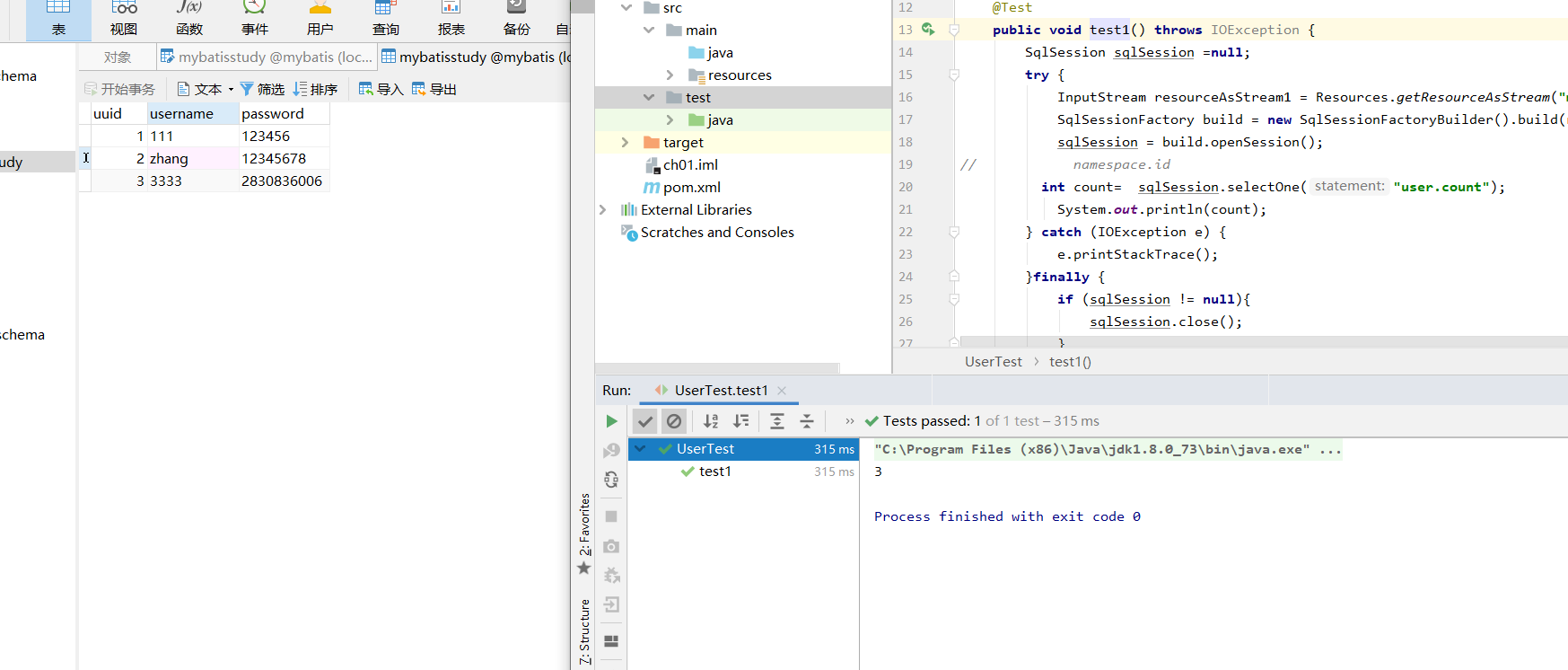Click the 导出 export button
Screen dimensions: 1568x670
(434, 89)
